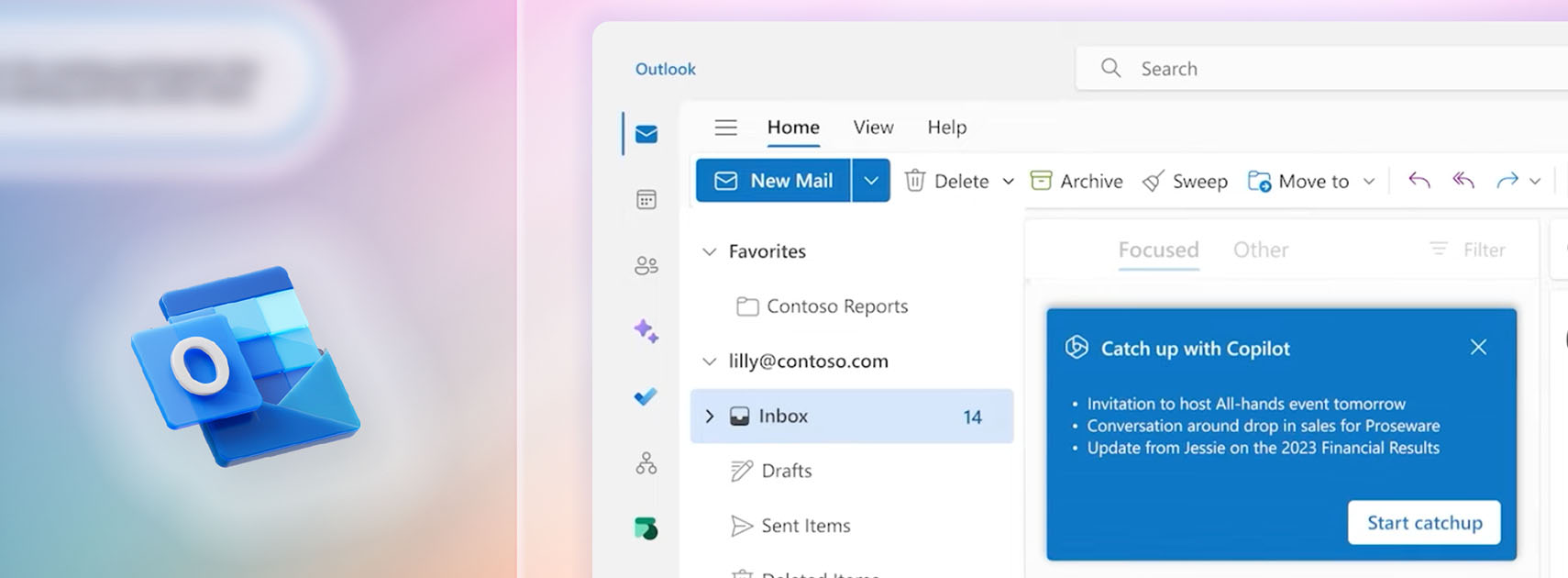Toggle the hamburger navigation pane icon
The width and height of the screenshot is (1568, 578).
click(726, 128)
